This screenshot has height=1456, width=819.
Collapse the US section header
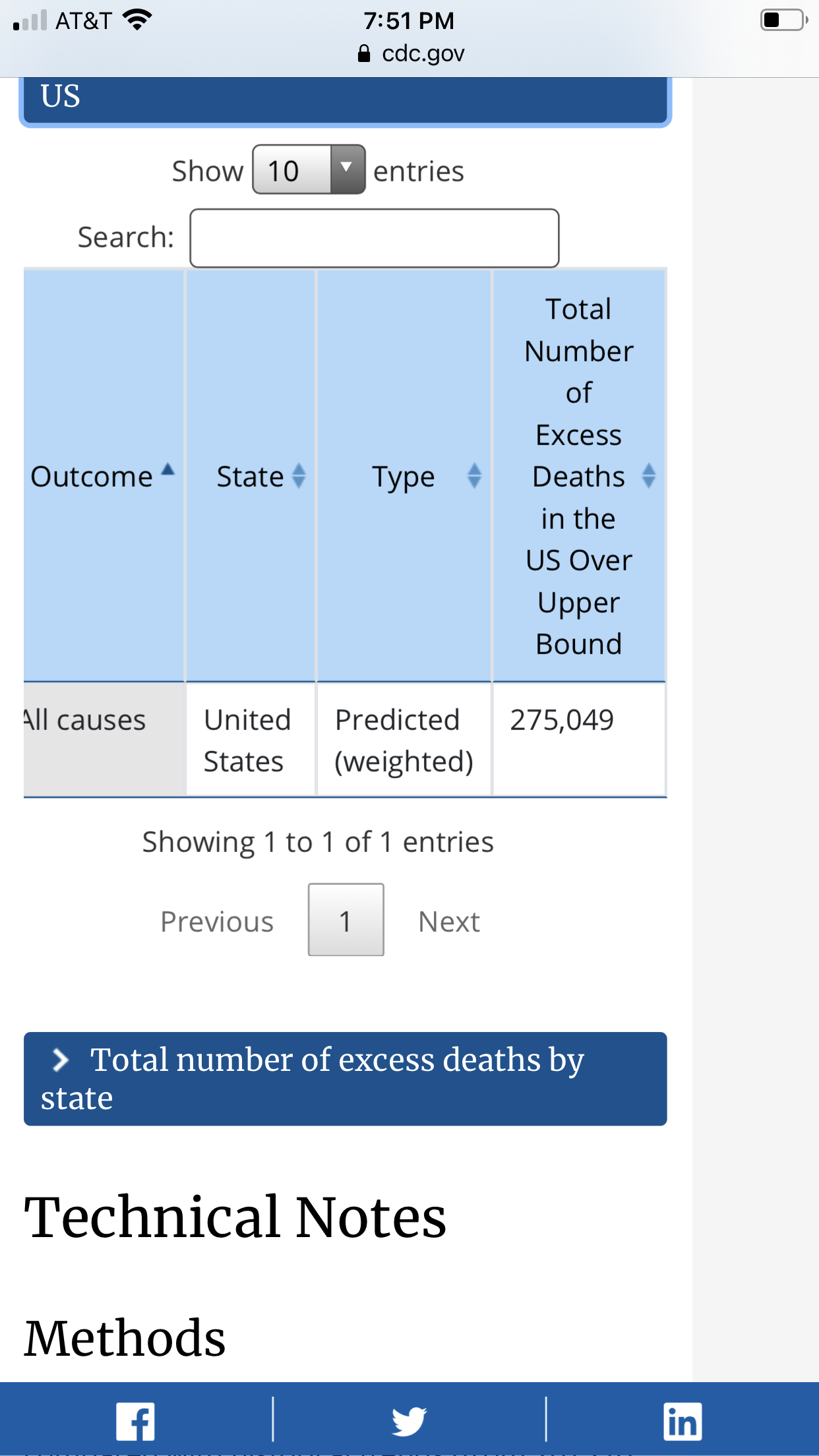[x=345, y=98]
